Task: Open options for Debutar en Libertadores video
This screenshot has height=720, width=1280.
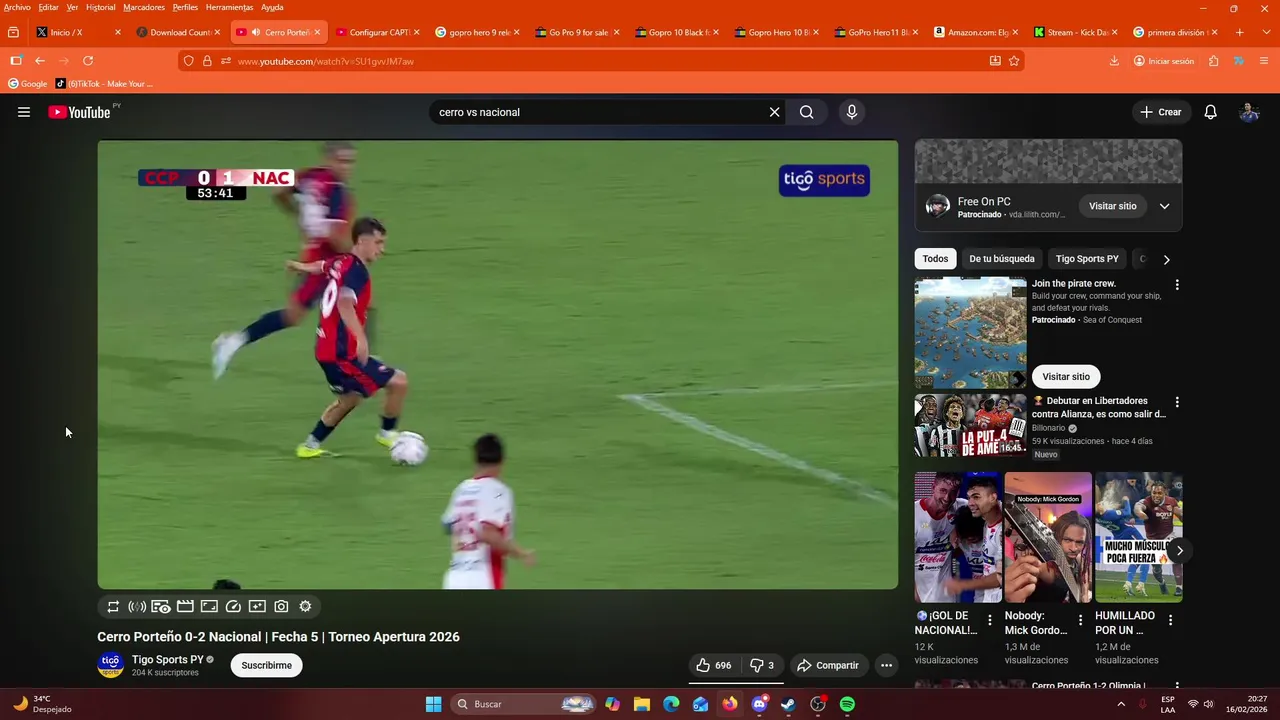Action: tap(1177, 402)
